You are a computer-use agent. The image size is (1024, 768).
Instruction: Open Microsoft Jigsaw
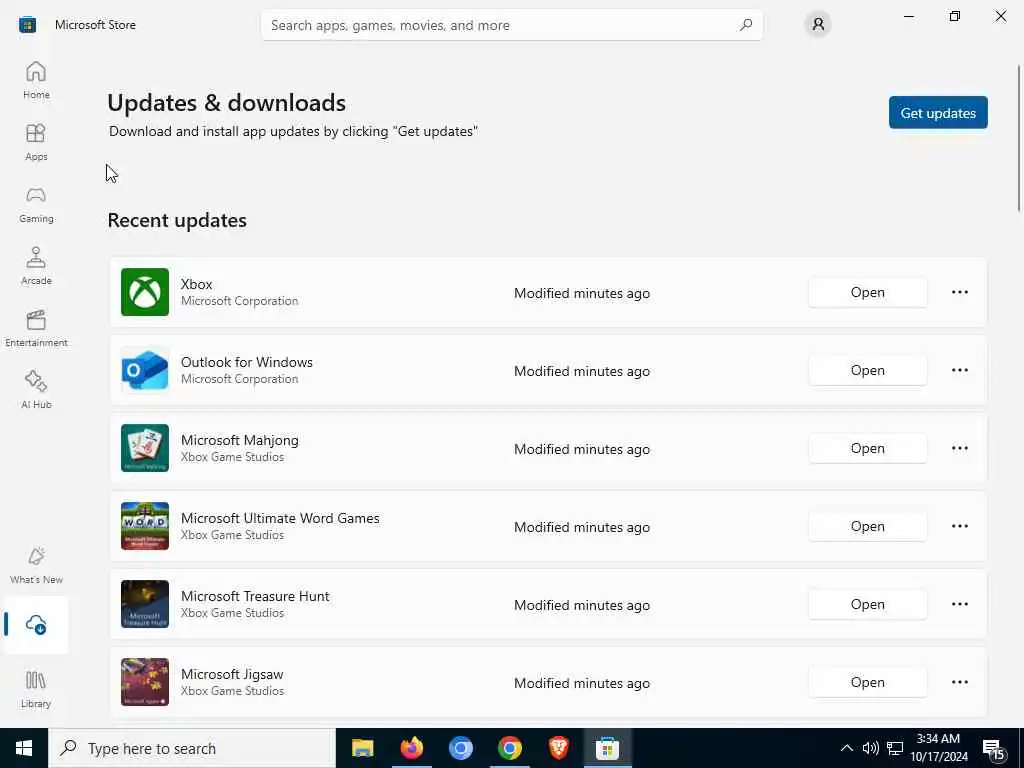[x=867, y=682]
